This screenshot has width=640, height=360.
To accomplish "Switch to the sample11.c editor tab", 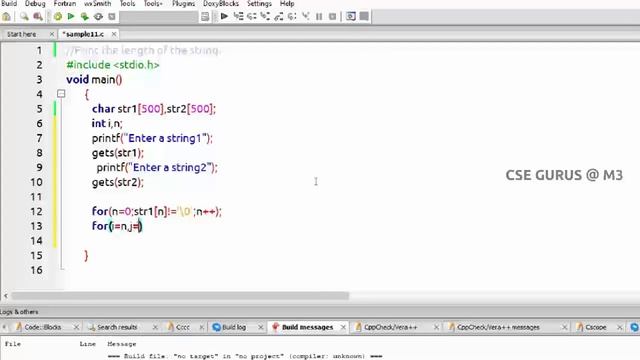I will pos(83,34).
